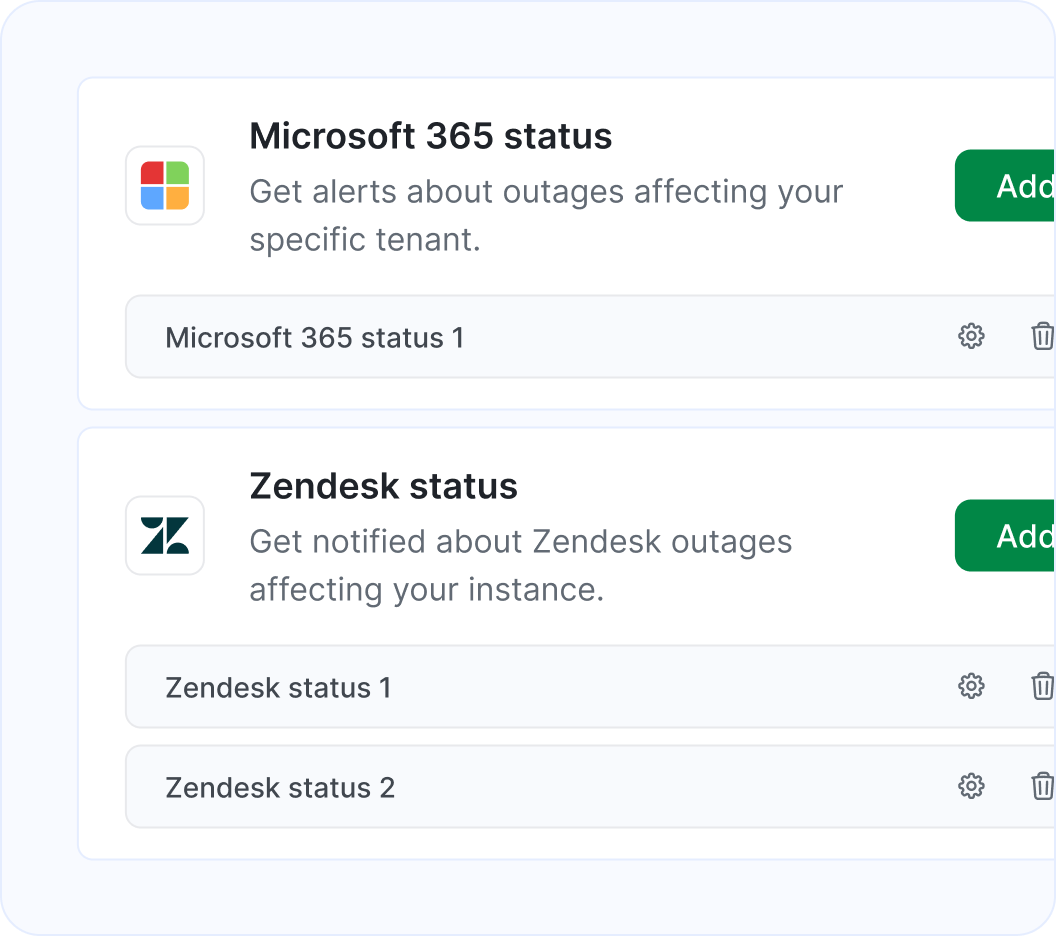Open settings for Zendesk status 1
The width and height of the screenshot is (1056, 936).
[970, 686]
